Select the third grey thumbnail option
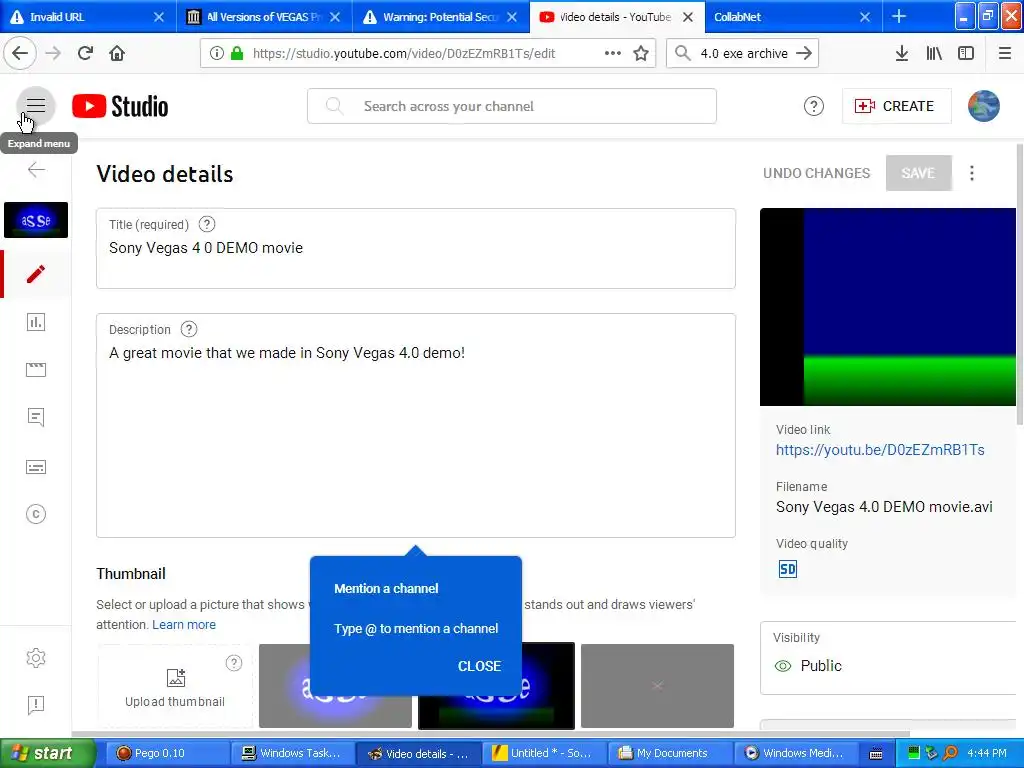This screenshot has height=768, width=1024. 657,686
